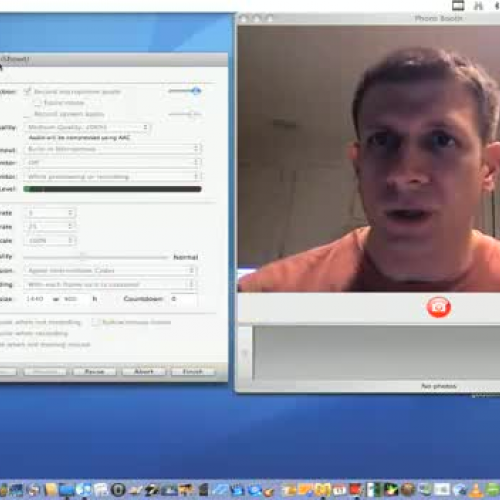
Task: Open the scale dropdown showing 100%
Action: (x=50, y=240)
